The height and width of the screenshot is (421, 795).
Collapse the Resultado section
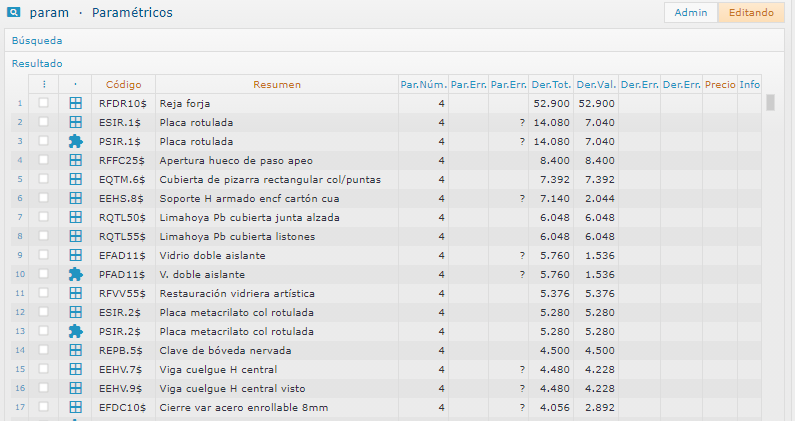click(37, 63)
